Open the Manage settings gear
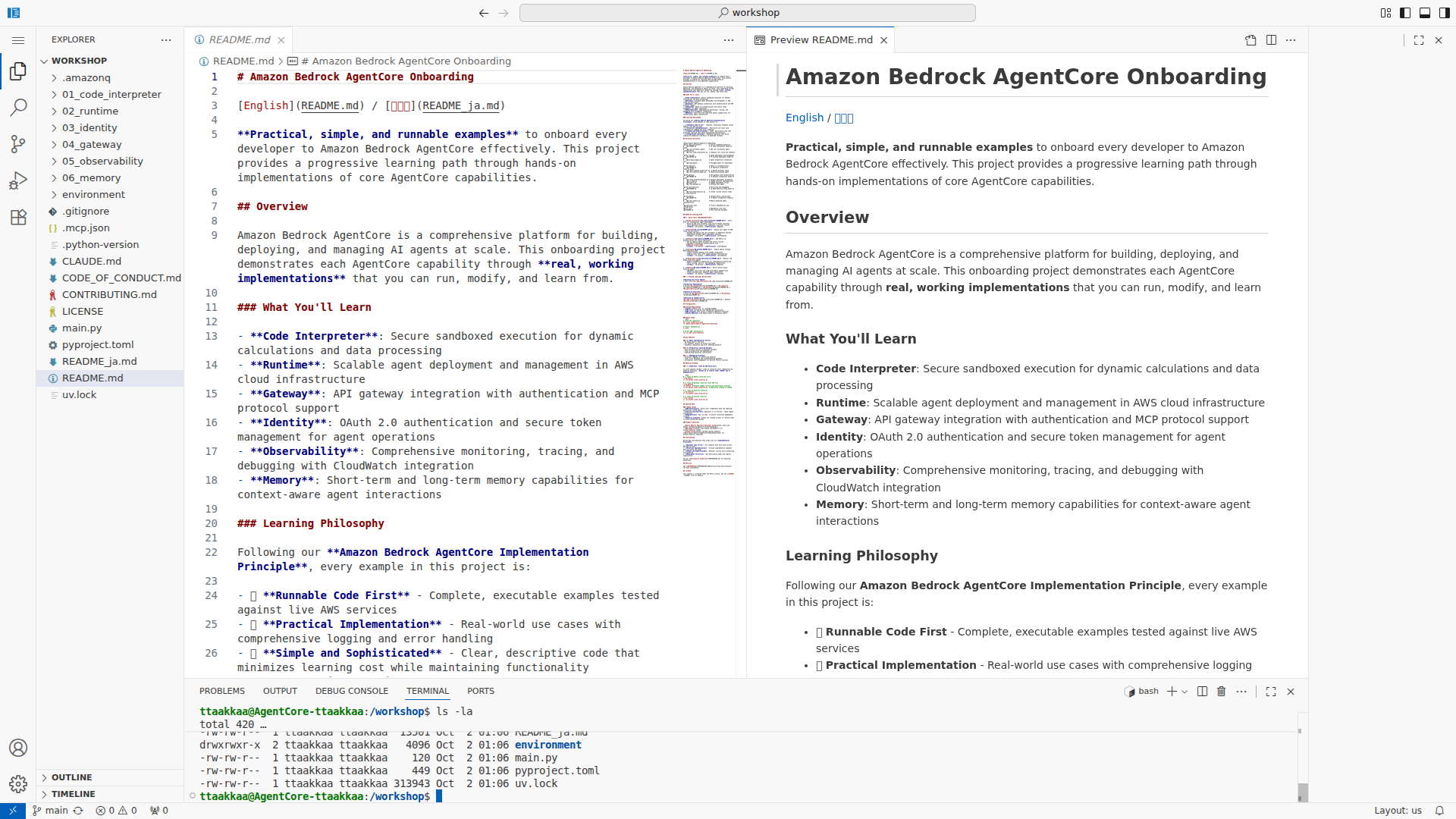The image size is (1456, 819). point(18,783)
